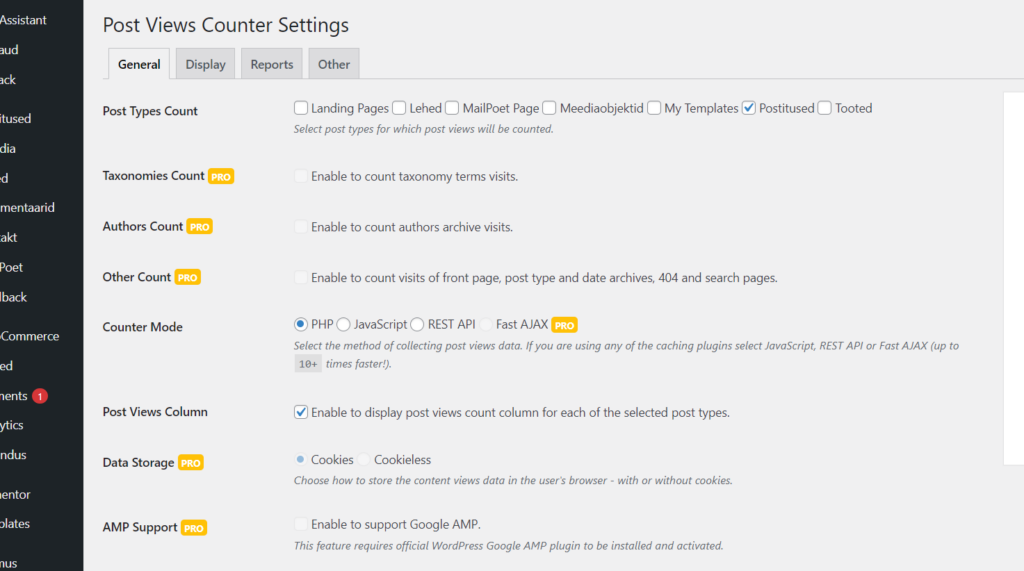Click the PRO badge beside Taxonomies Count
1024x571 pixels.
click(x=220, y=176)
